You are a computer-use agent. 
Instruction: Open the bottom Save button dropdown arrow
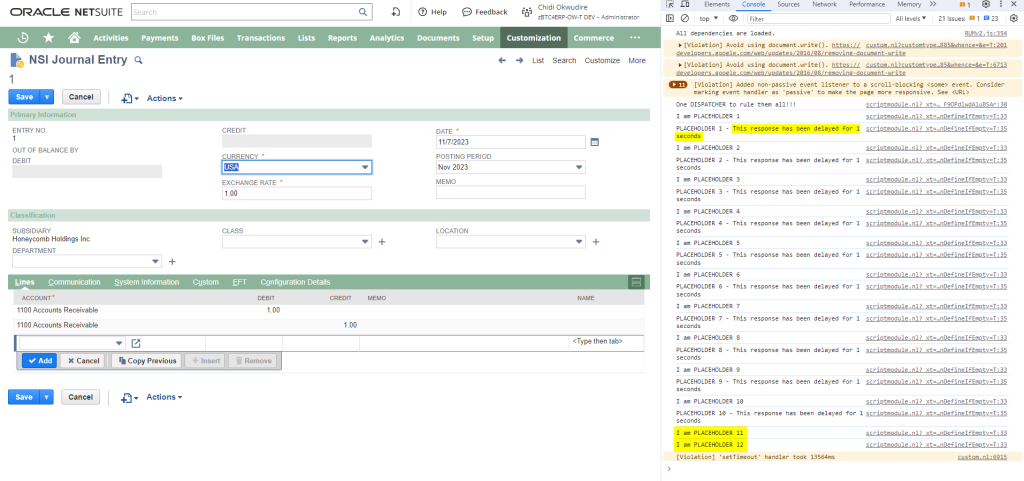(x=46, y=397)
